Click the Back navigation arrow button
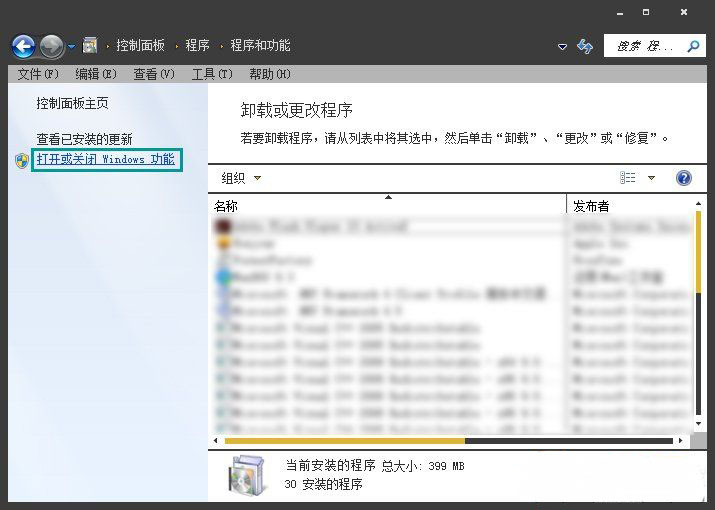Viewport: 715px width, 510px height. [23, 46]
